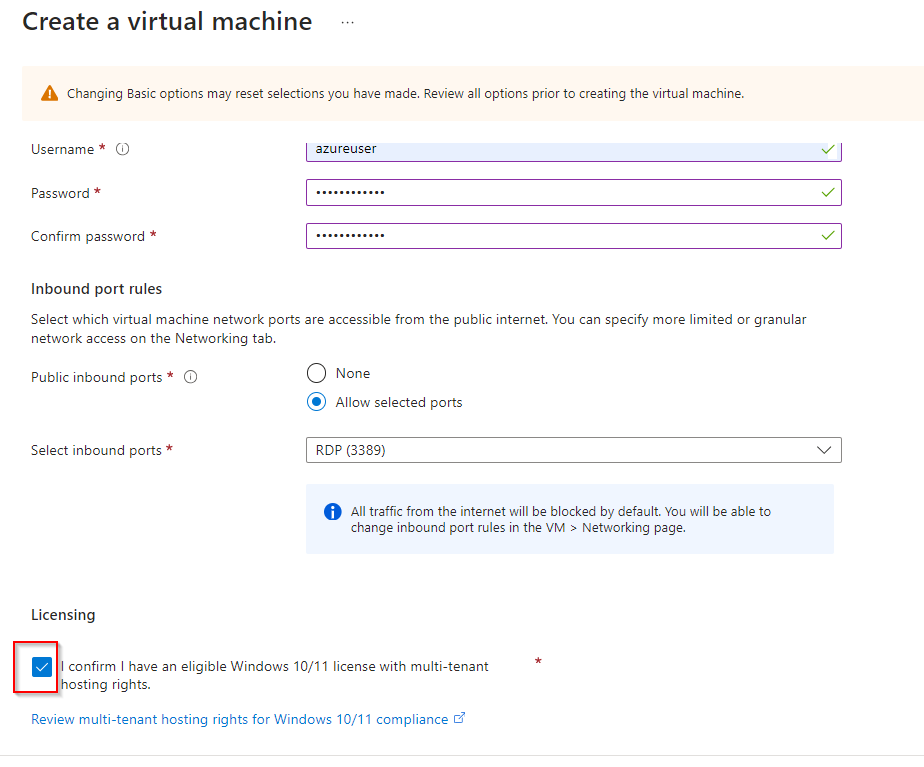
Task: Click the green checkmark in the Username field
Action: click(827, 149)
